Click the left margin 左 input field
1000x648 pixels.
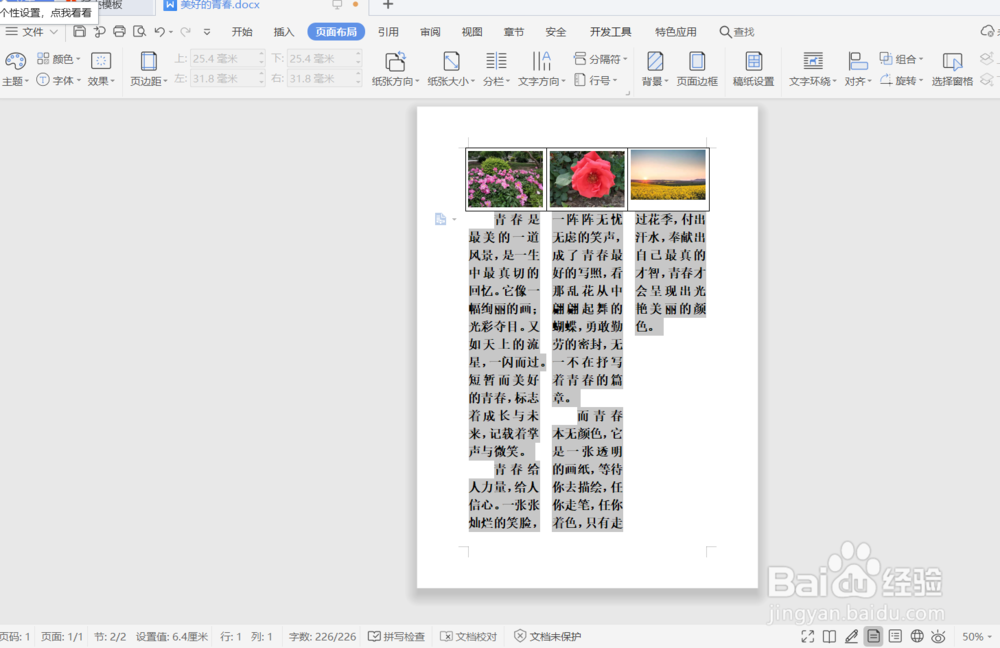228,78
